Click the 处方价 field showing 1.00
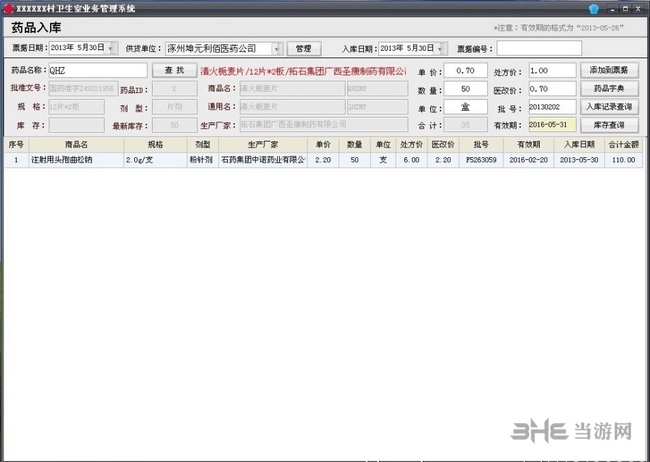650x462 pixels. [552, 71]
